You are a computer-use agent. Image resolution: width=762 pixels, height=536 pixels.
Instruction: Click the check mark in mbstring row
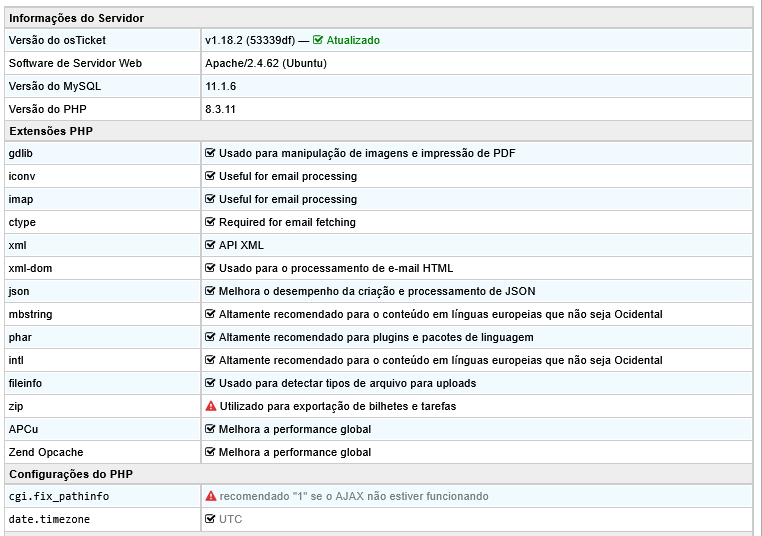point(211,314)
